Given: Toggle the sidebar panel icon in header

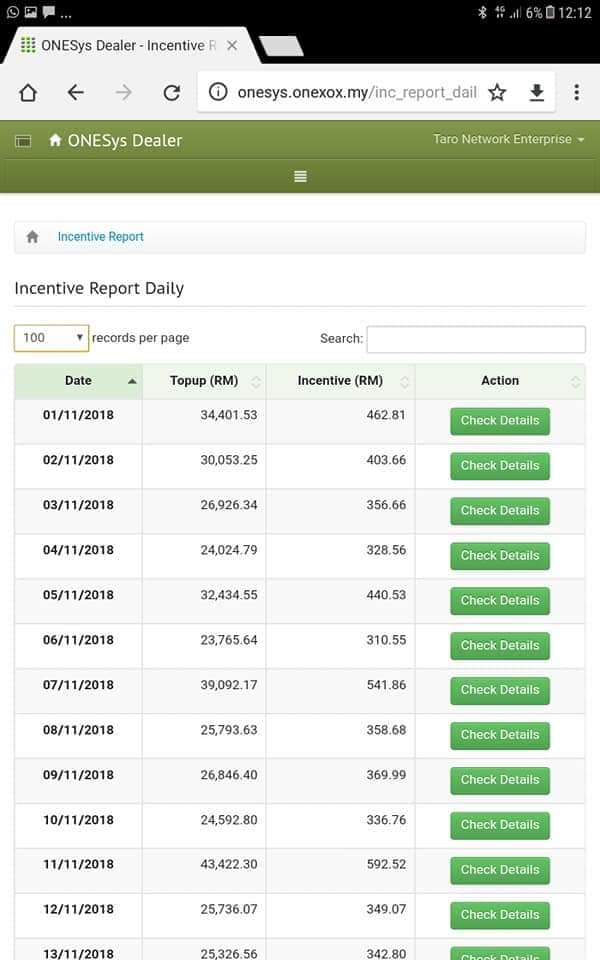Looking at the screenshot, I should pos(23,141).
